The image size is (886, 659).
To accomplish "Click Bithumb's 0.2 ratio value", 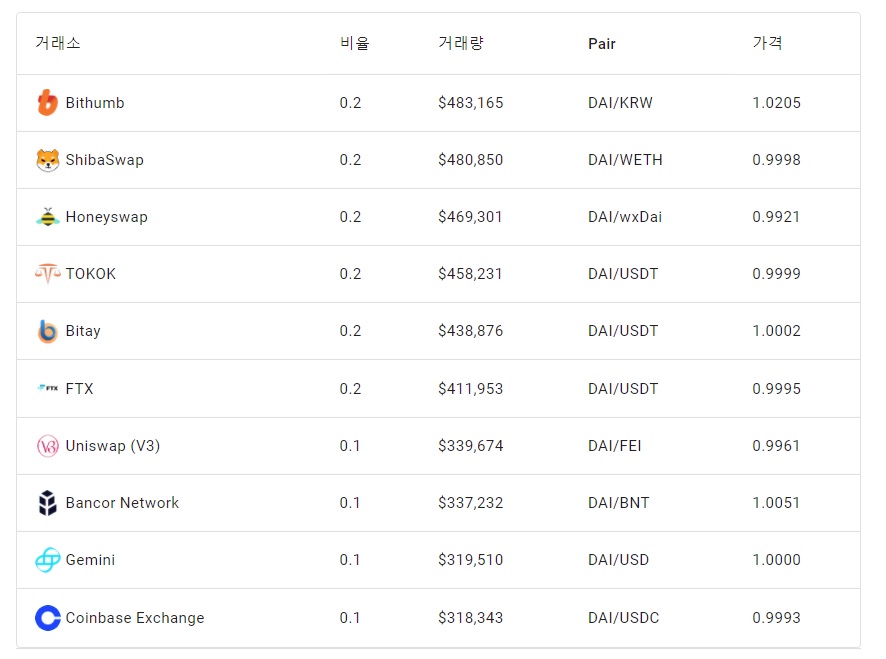I will (x=350, y=103).
